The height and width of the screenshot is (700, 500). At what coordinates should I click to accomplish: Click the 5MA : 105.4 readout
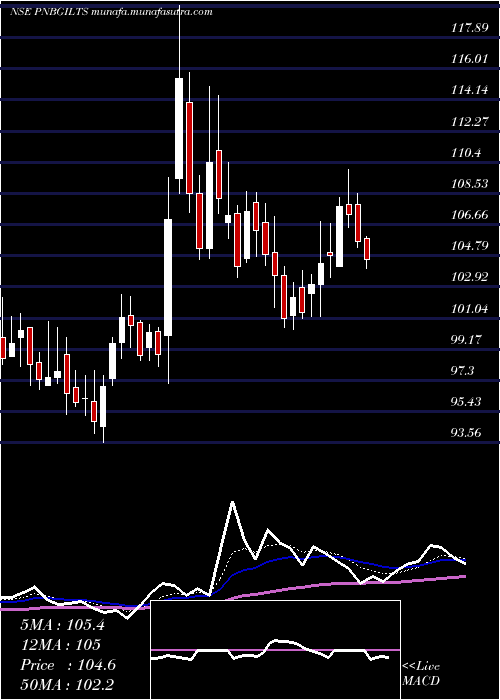pos(62,625)
